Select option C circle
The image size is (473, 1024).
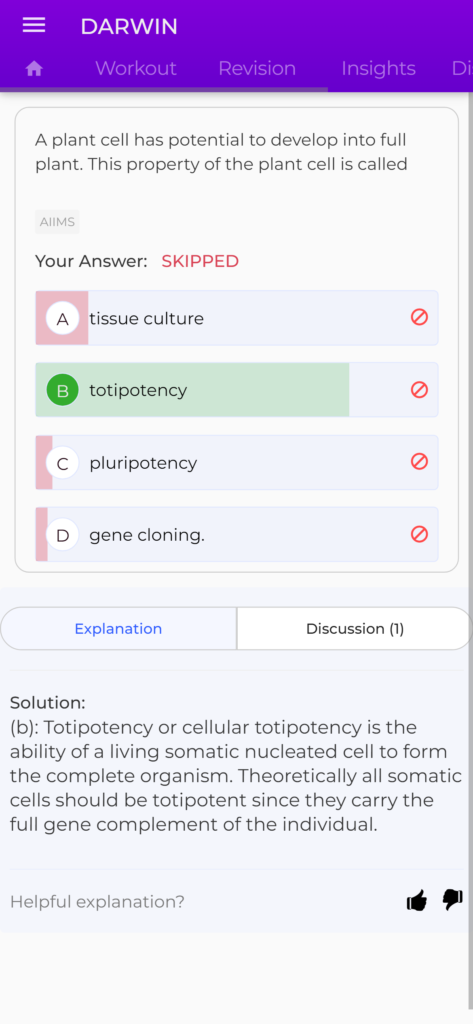[x=63, y=463]
